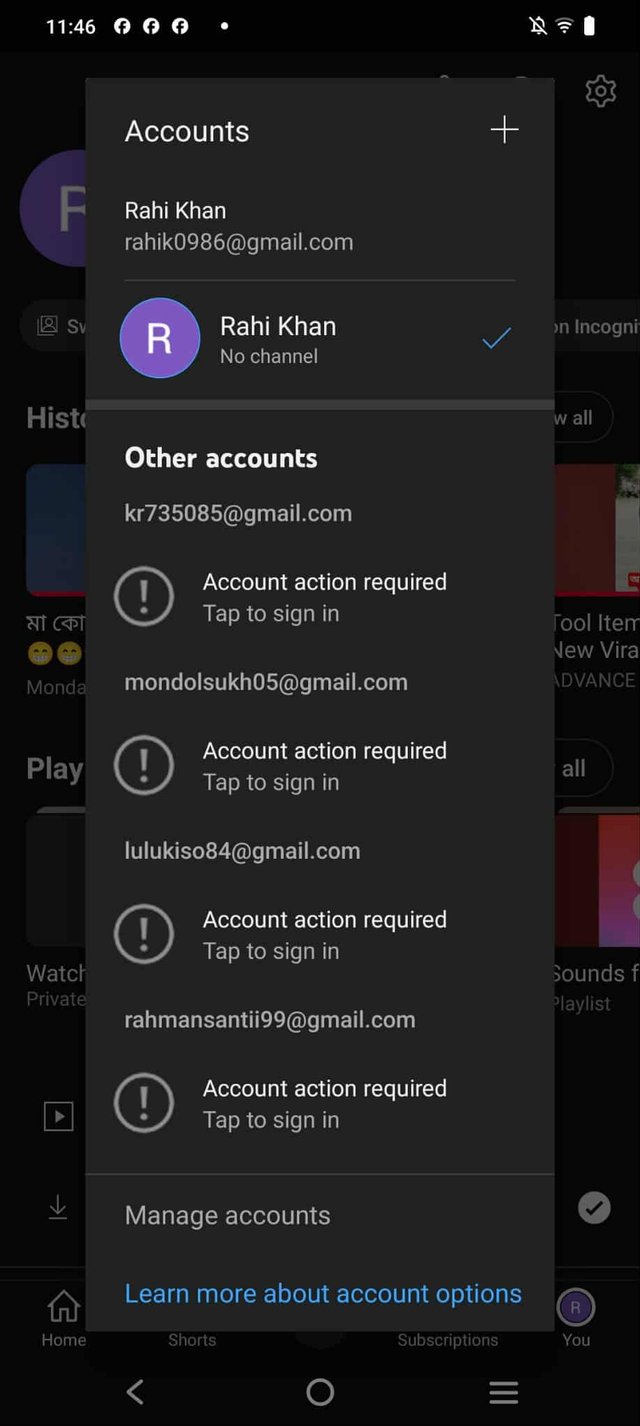Tap warning icon for kr735085@gmail.com
640x1426 pixels.
(144, 597)
